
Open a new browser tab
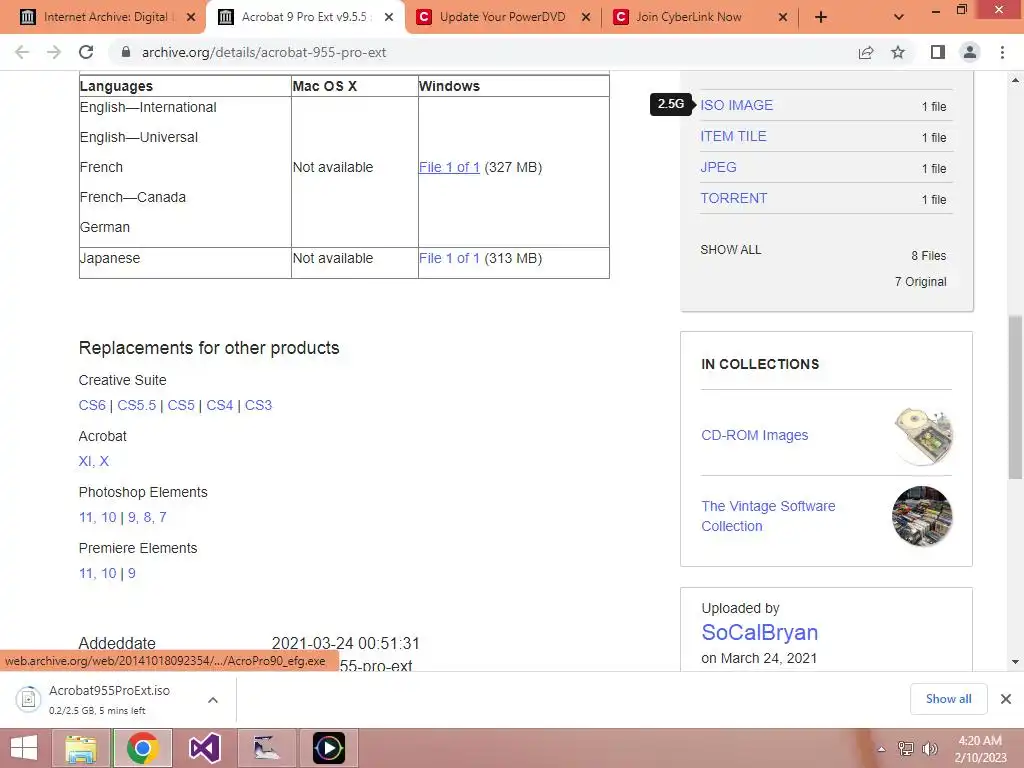[x=821, y=17]
